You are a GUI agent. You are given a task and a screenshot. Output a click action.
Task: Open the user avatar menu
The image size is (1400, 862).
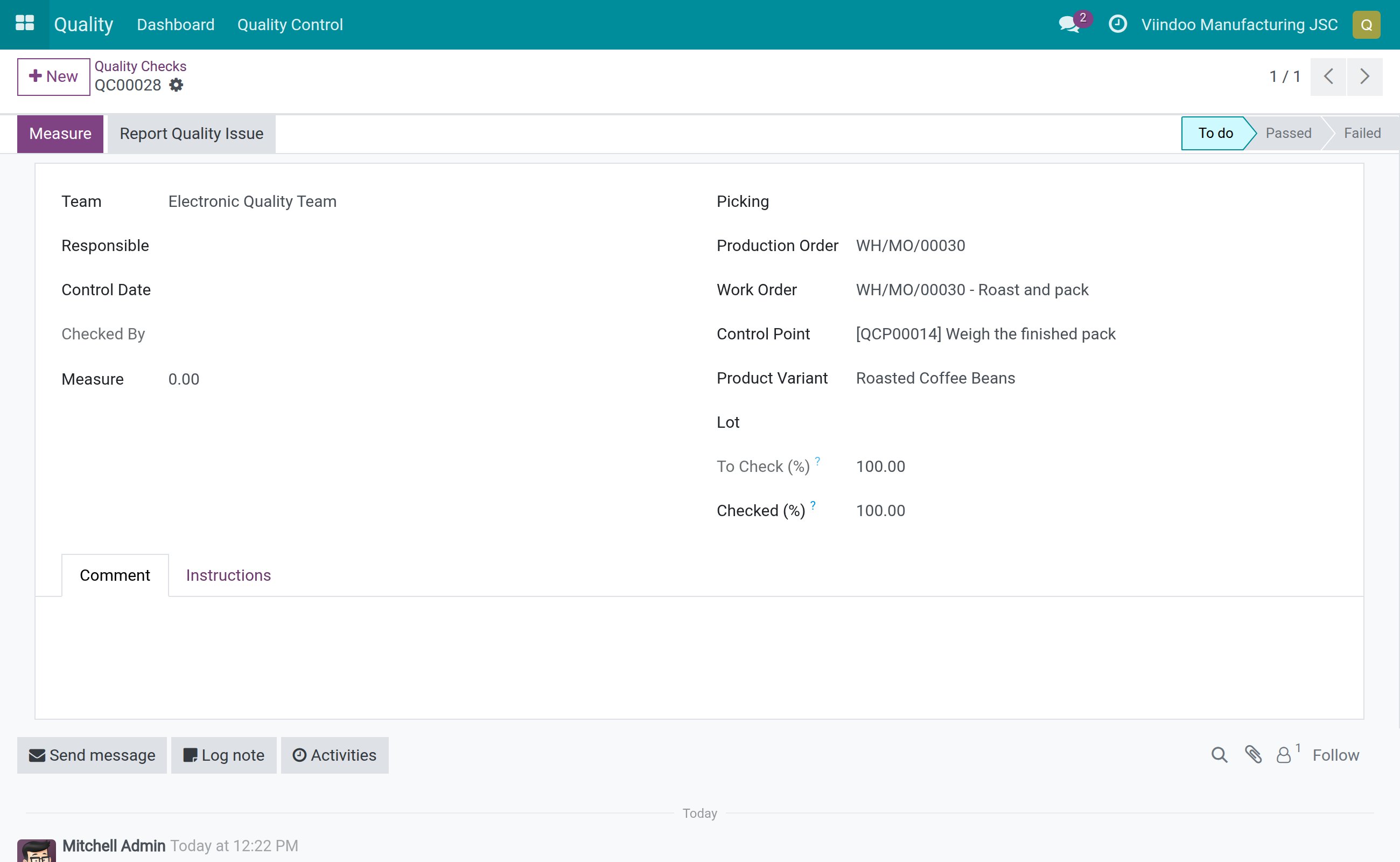(1366, 25)
